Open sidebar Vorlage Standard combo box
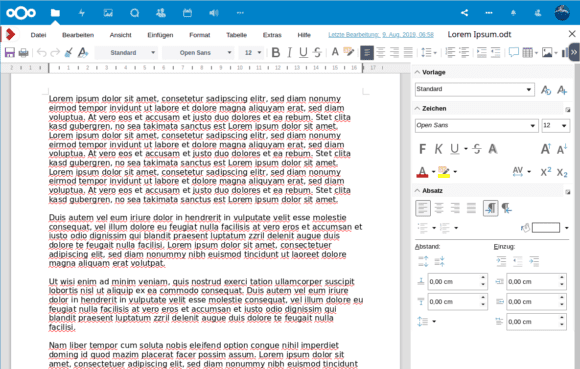Screen dimensions: 580x369 click(x=475, y=89)
